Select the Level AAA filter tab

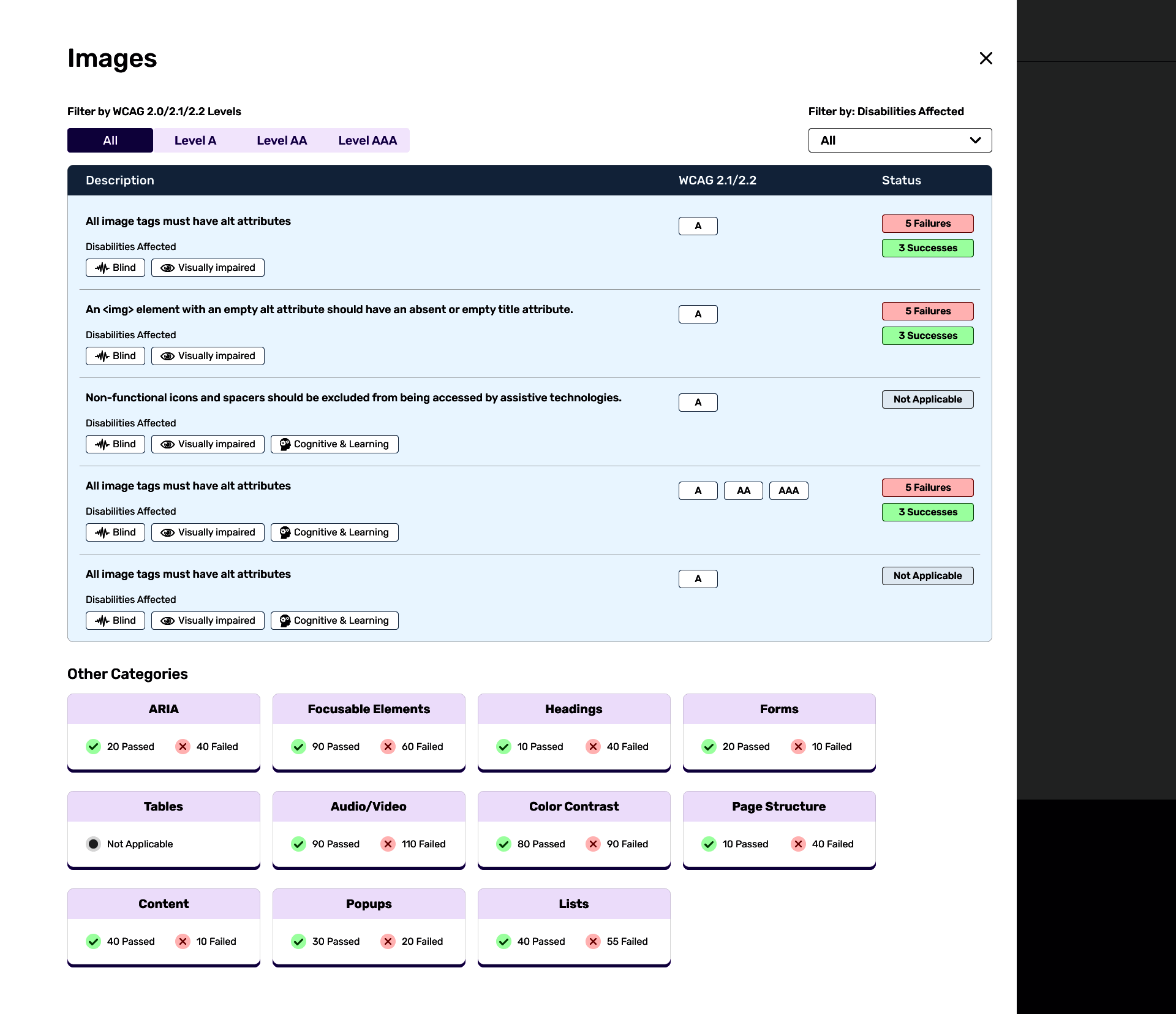click(x=367, y=140)
